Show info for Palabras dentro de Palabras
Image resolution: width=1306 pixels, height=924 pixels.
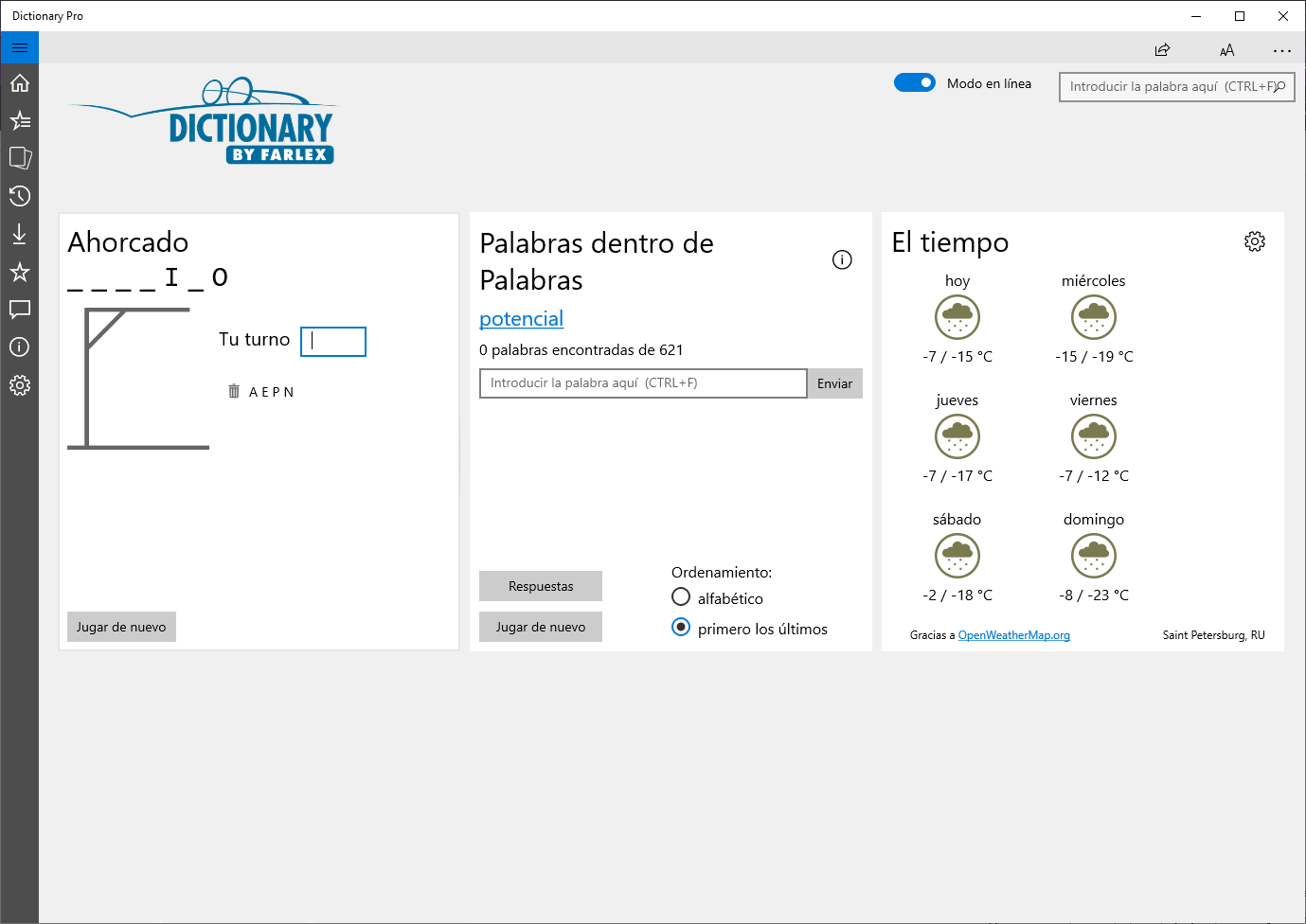[x=842, y=259]
